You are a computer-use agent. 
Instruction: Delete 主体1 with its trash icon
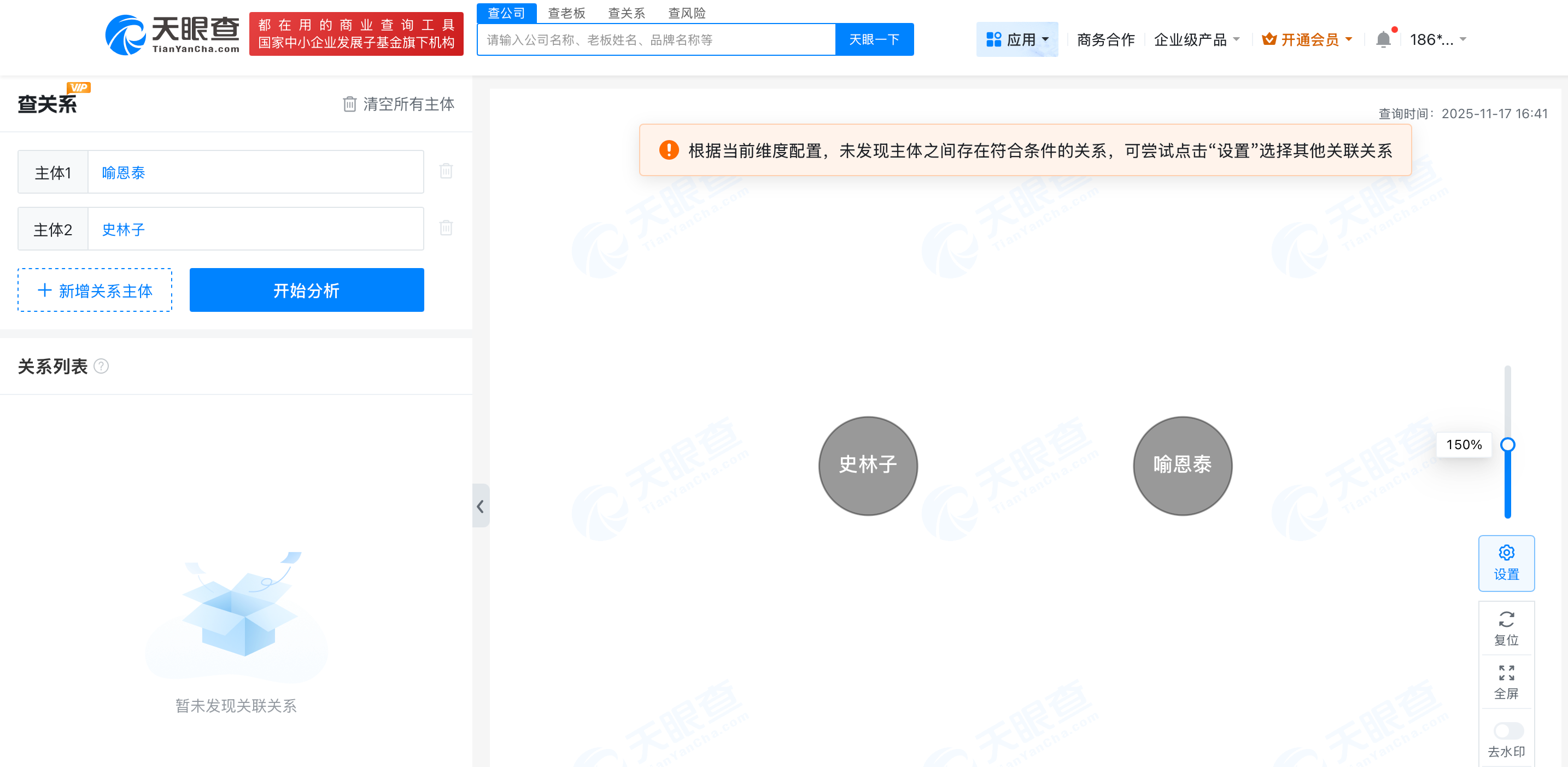click(446, 171)
